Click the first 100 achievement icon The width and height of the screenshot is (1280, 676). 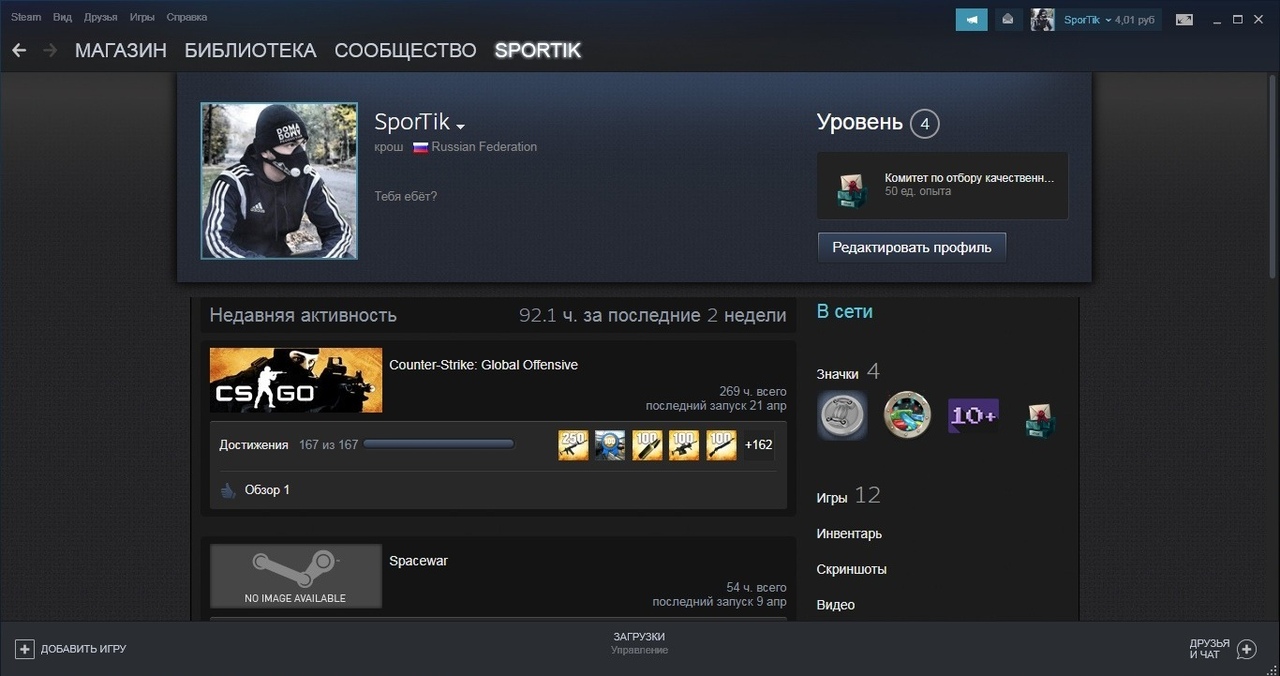tap(648, 445)
